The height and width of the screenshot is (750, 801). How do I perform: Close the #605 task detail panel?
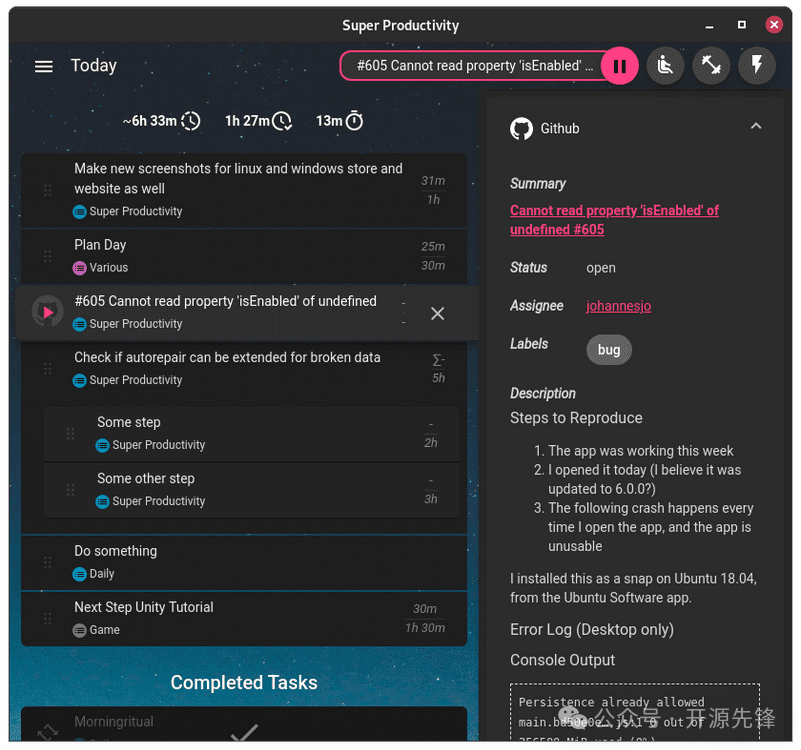click(x=437, y=314)
